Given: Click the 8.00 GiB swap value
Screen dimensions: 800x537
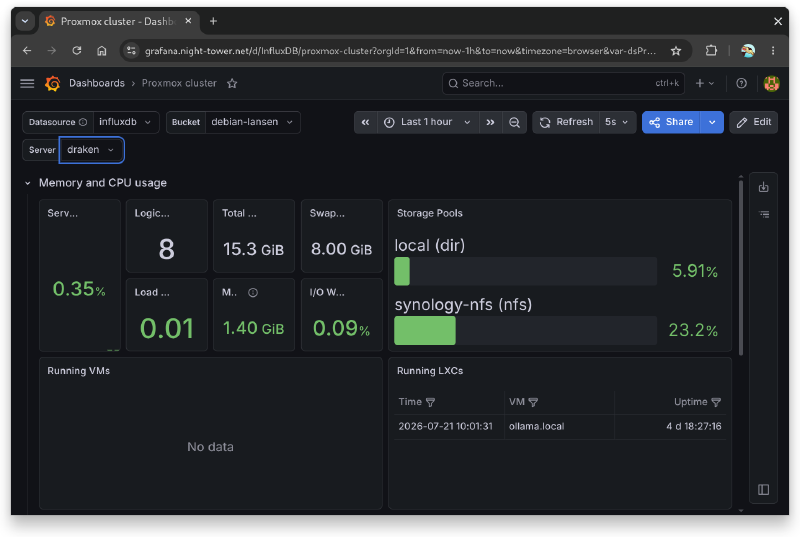Looking at the screenshot, I should [x=341, y=249].
